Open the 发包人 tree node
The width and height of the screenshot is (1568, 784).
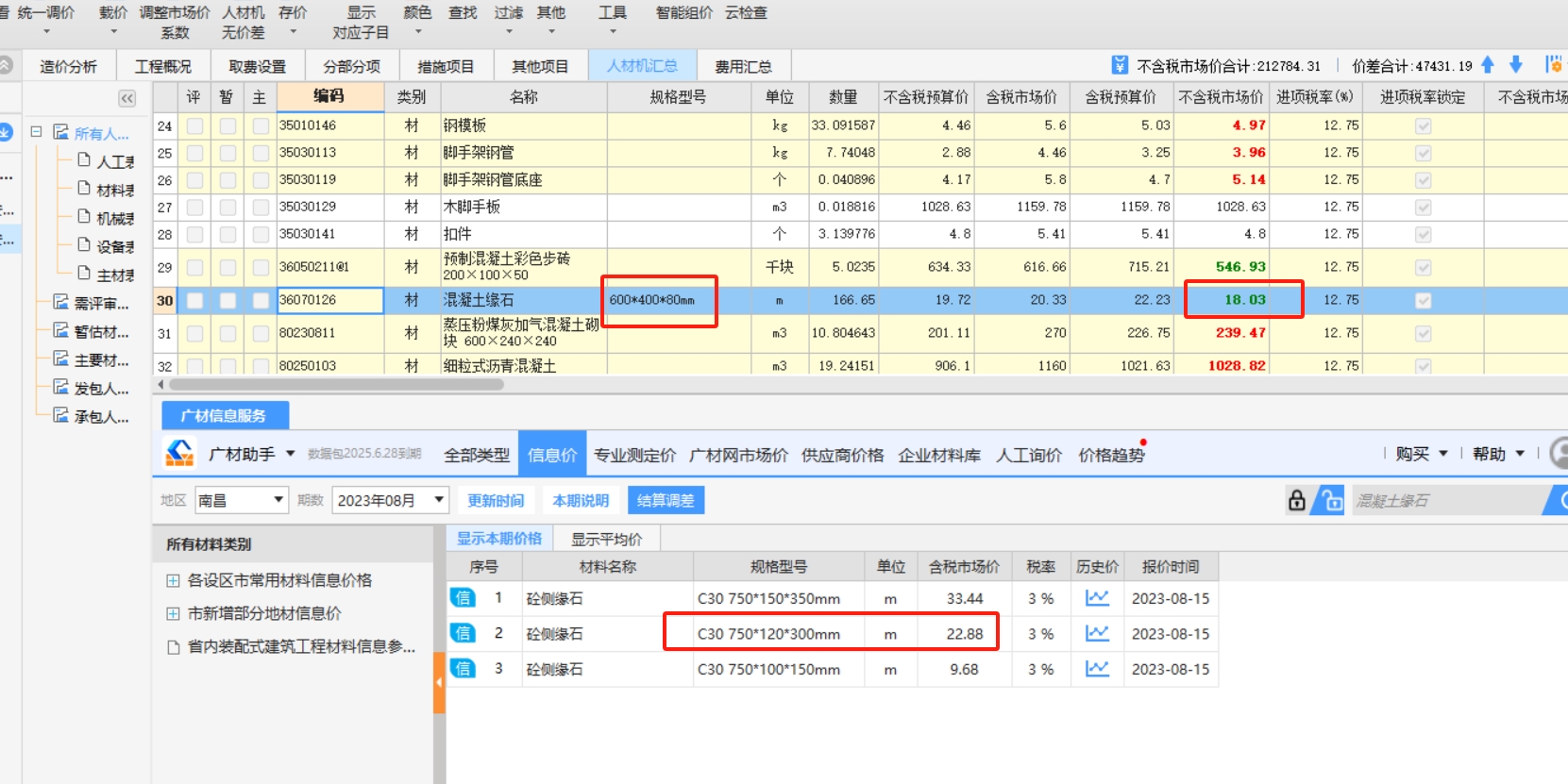coord(92,388)
